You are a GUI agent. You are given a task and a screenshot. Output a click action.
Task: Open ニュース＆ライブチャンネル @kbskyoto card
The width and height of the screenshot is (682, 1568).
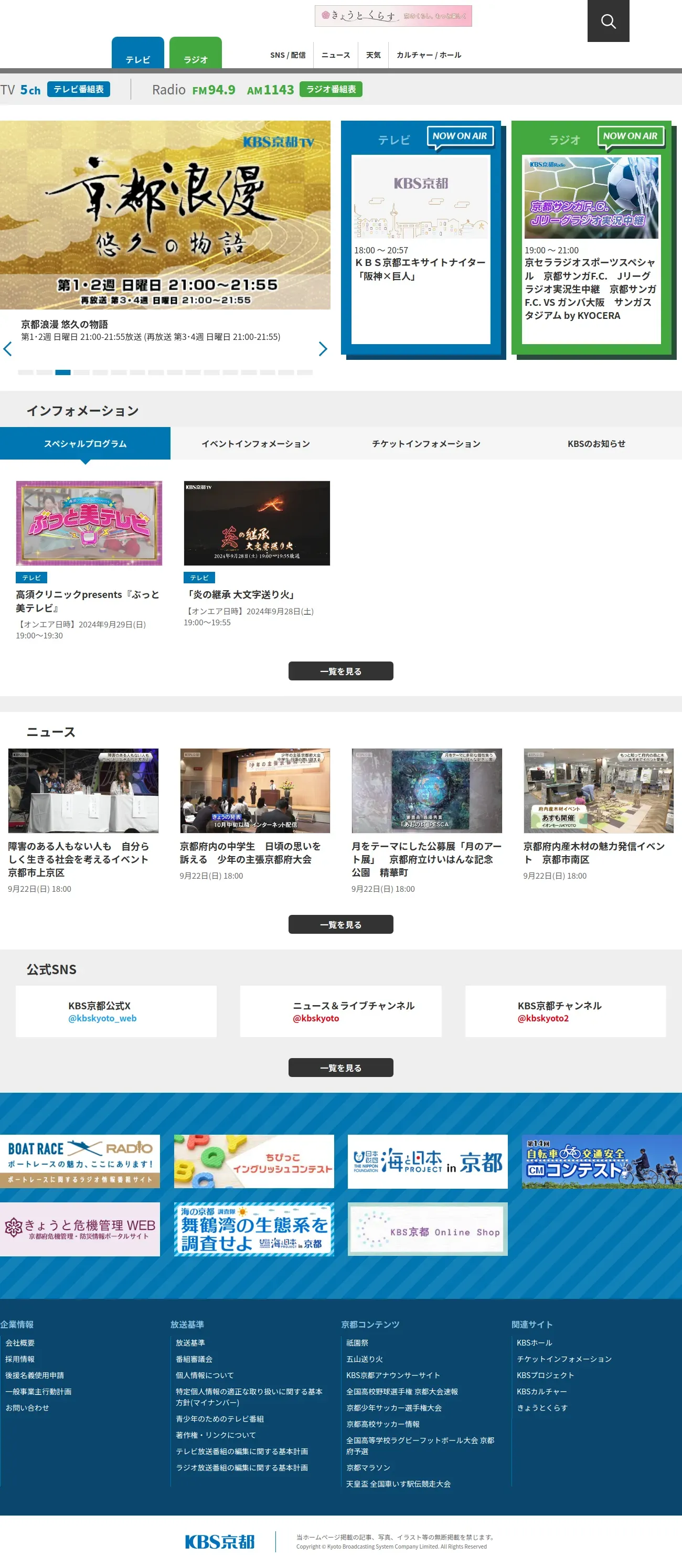(341, 1011)
